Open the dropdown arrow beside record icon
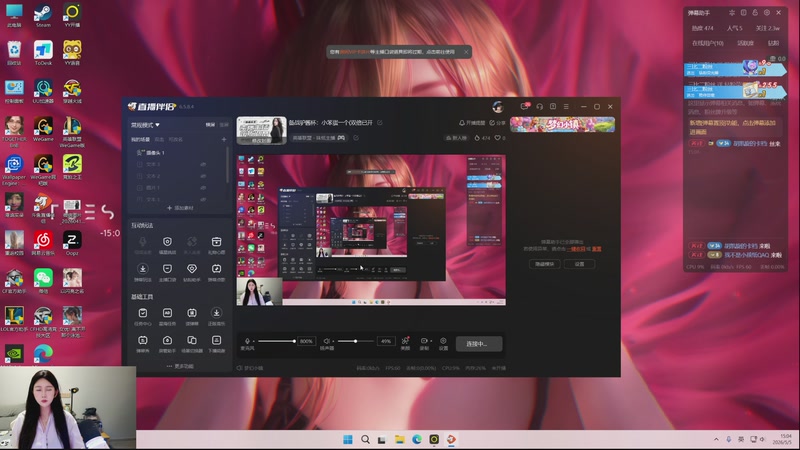800x450 pixels. point(431,341)
